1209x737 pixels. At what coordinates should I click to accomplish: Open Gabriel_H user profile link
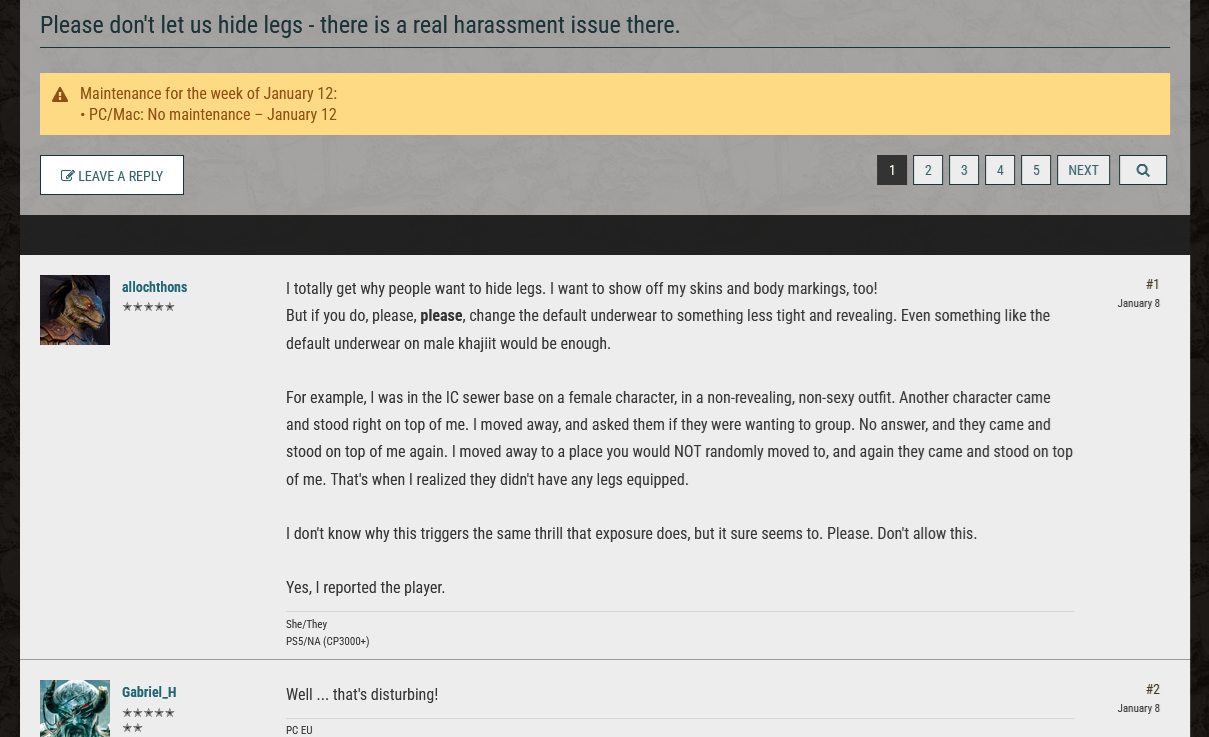[x=149, y=692]
